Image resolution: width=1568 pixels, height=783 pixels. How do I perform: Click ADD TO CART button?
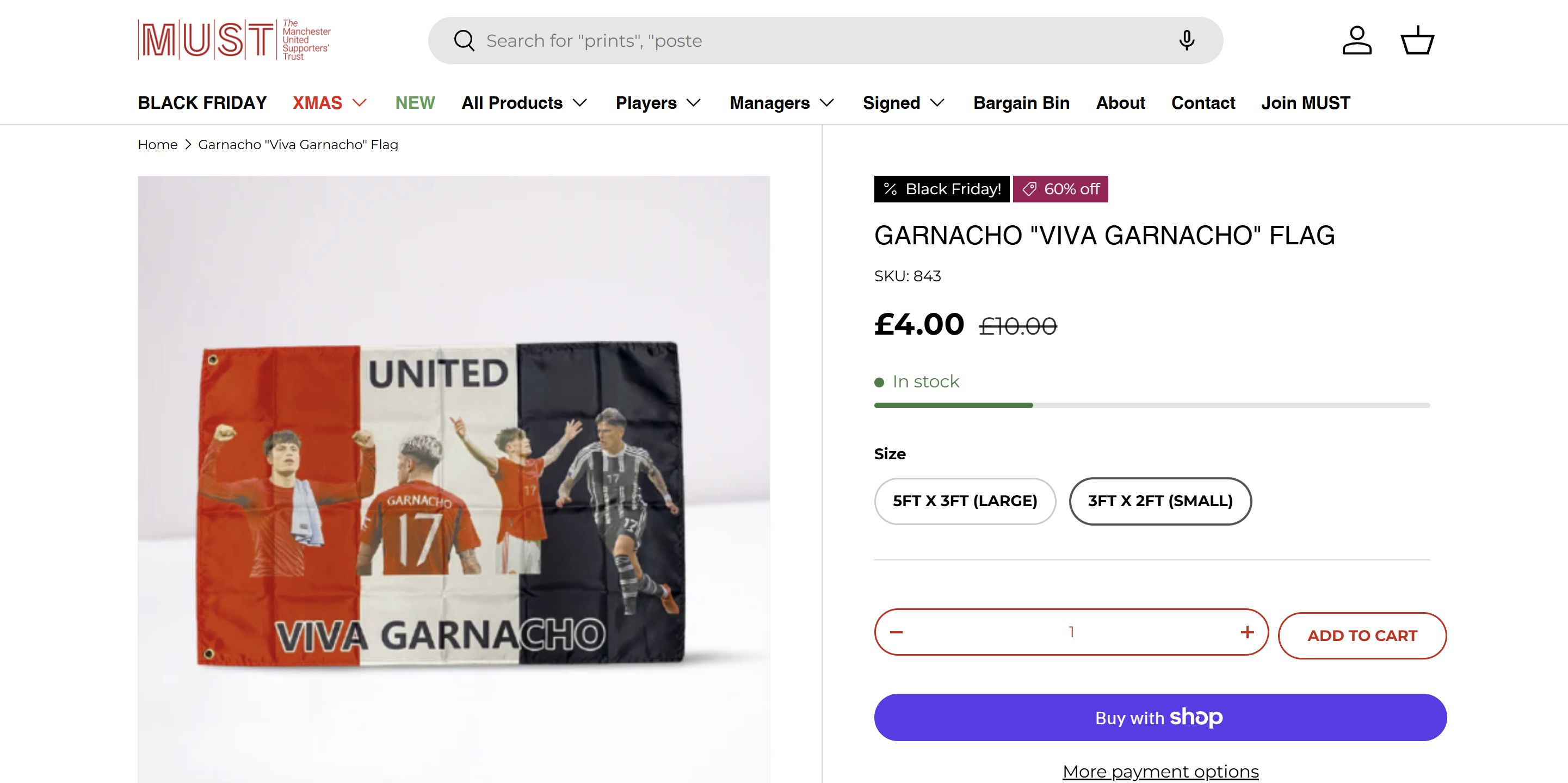[1362, 636]
